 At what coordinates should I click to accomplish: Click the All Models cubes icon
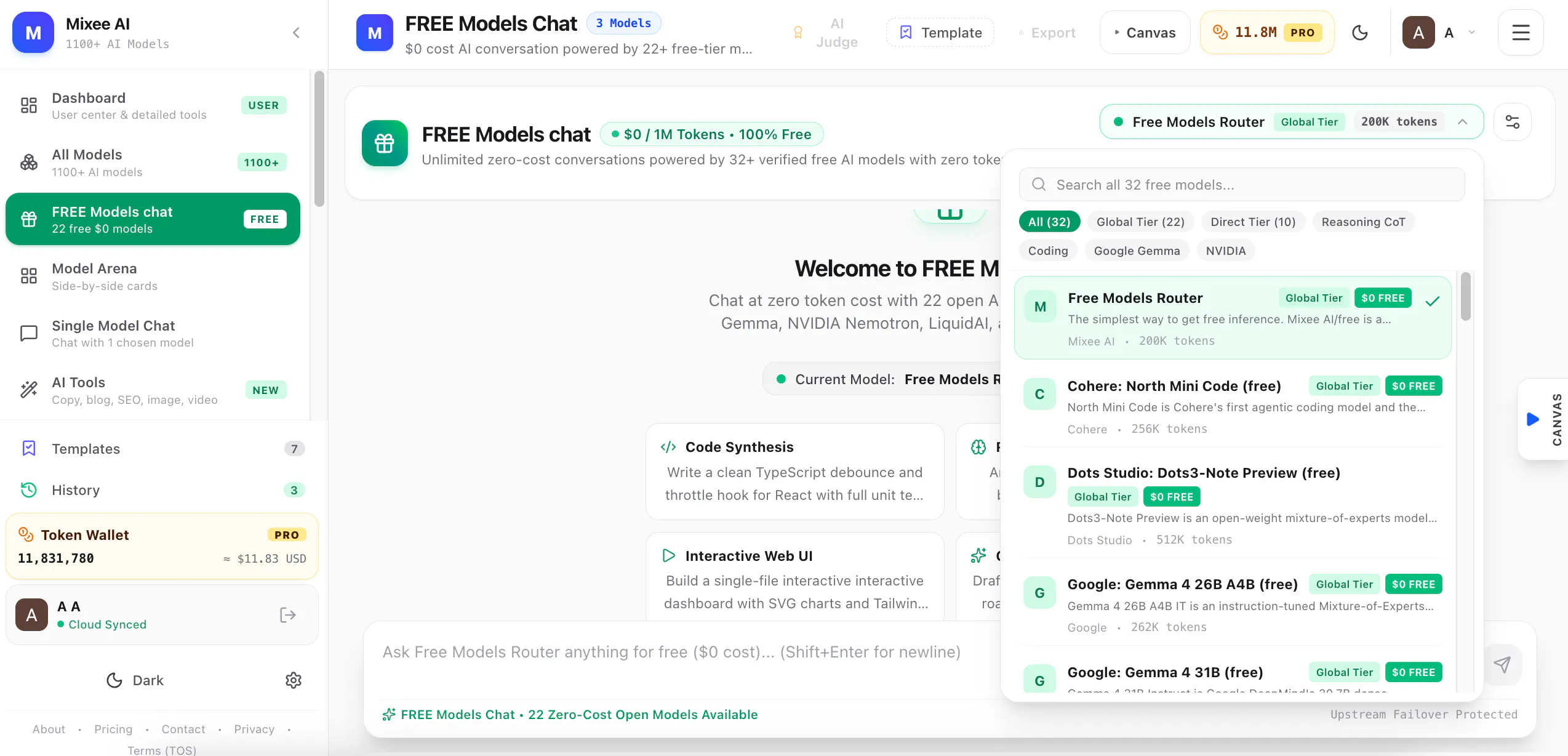(x=29, y=163)
